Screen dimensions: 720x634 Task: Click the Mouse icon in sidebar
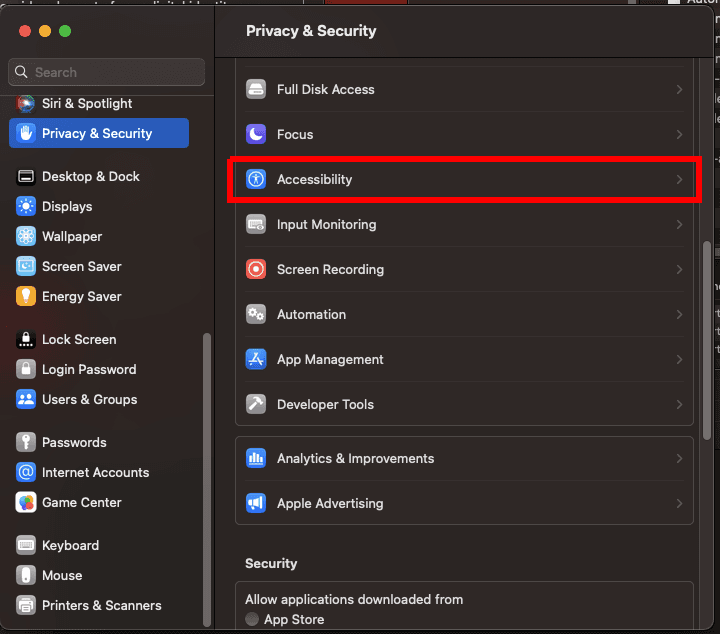click(x=26, y=575)
